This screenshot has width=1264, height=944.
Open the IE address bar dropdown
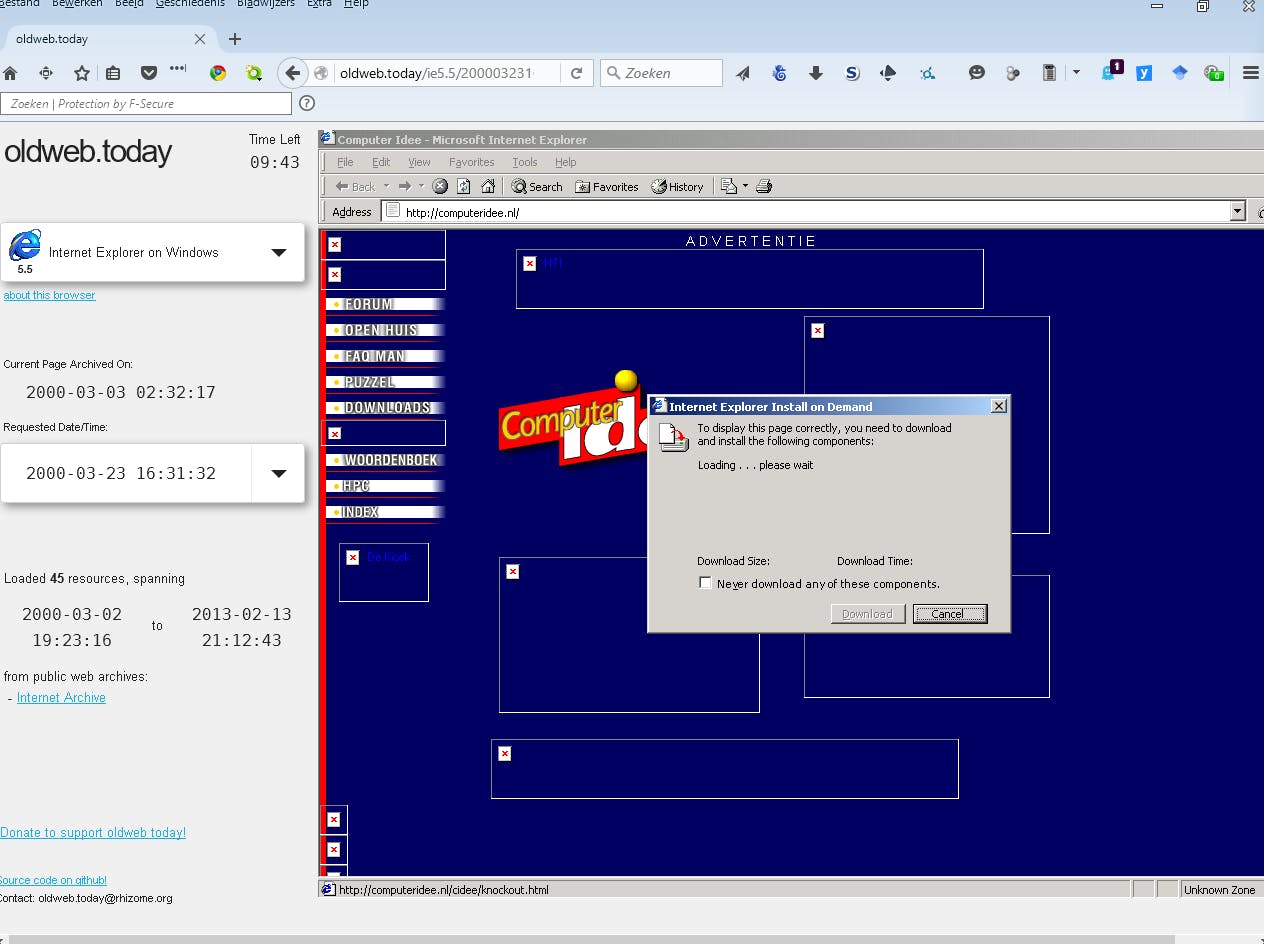tap(1237, 211)
